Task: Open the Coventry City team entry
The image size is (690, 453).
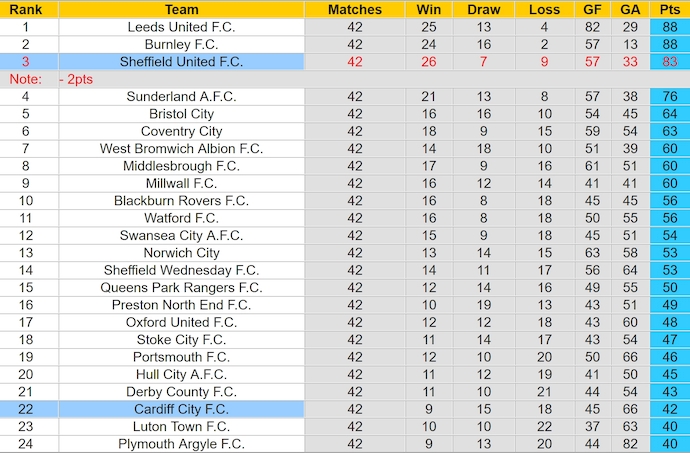Action: (181, 132)
